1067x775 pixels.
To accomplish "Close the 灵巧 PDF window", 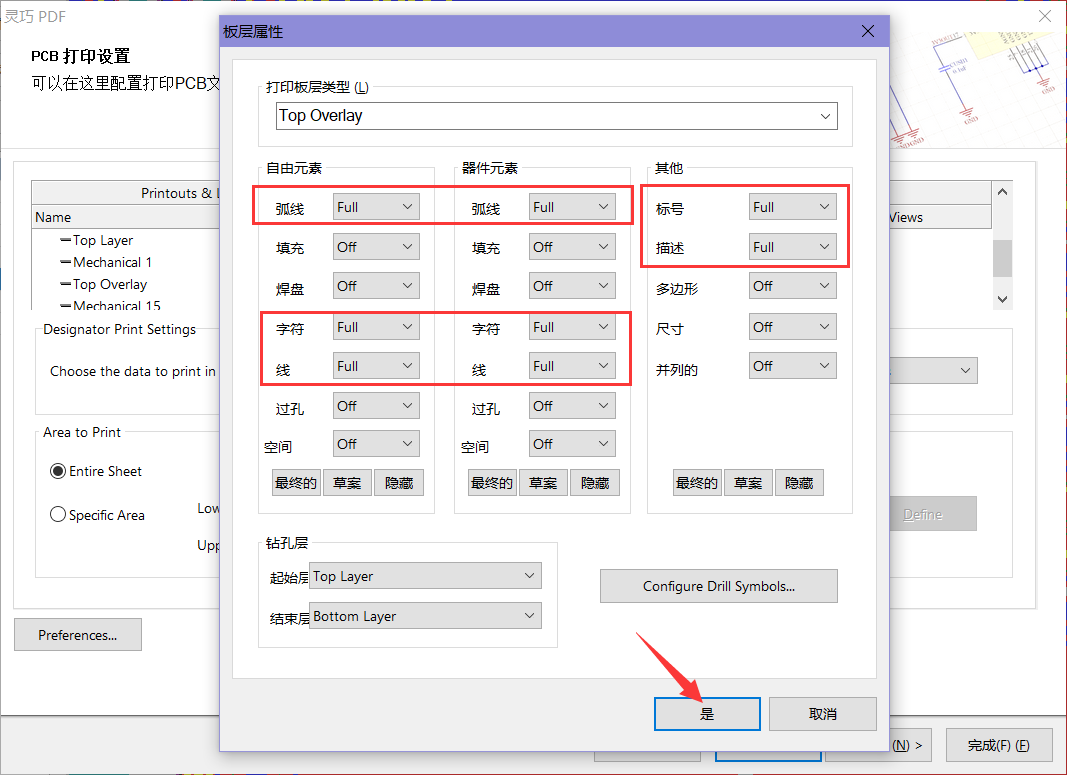I will 1045,16.
